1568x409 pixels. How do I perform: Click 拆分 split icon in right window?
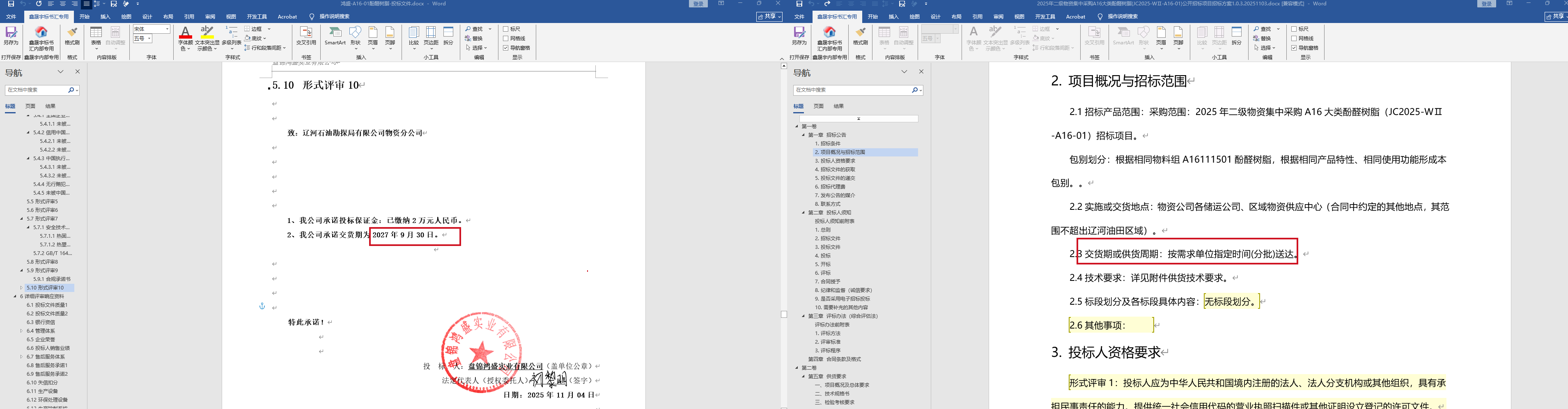point(1237,36)
